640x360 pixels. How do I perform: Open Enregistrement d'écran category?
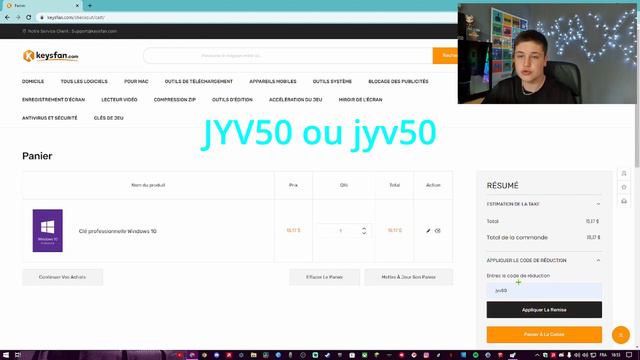click(x=53, y=100)
